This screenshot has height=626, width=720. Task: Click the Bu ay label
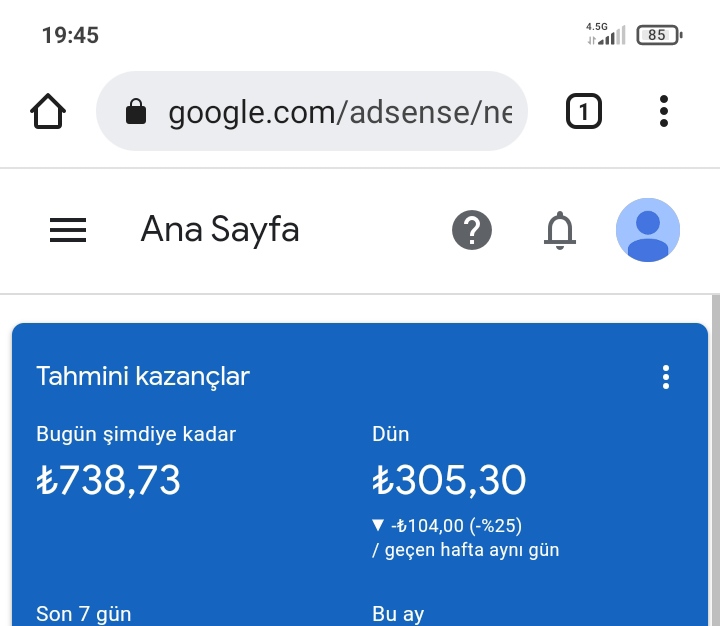click(398, 614)
